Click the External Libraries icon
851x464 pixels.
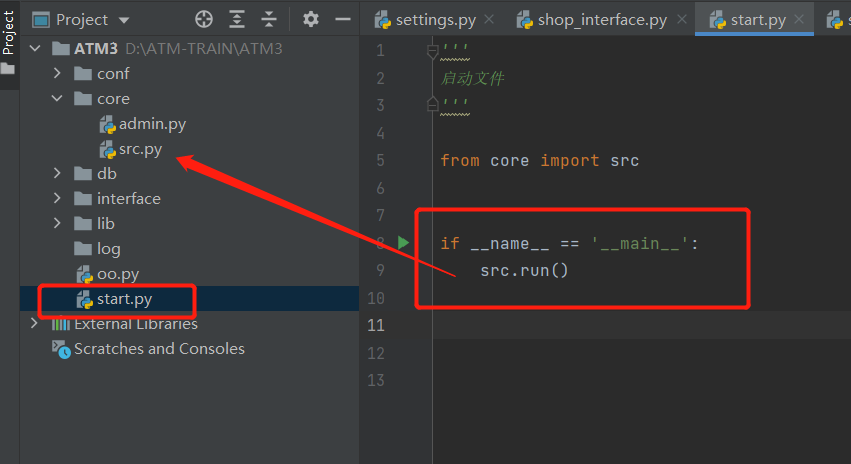pos(60,324)
